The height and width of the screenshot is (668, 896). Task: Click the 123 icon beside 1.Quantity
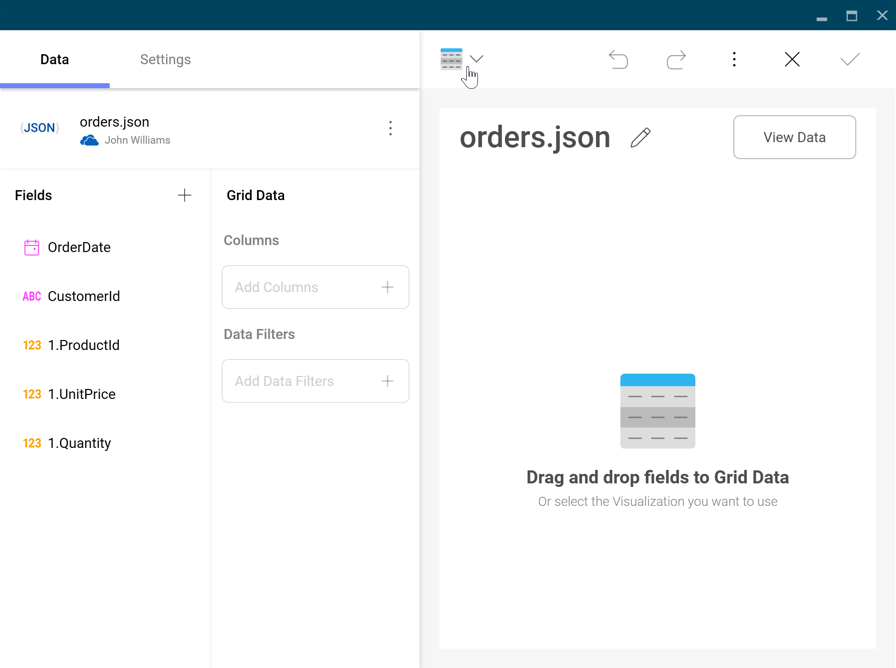pos(32,443)
